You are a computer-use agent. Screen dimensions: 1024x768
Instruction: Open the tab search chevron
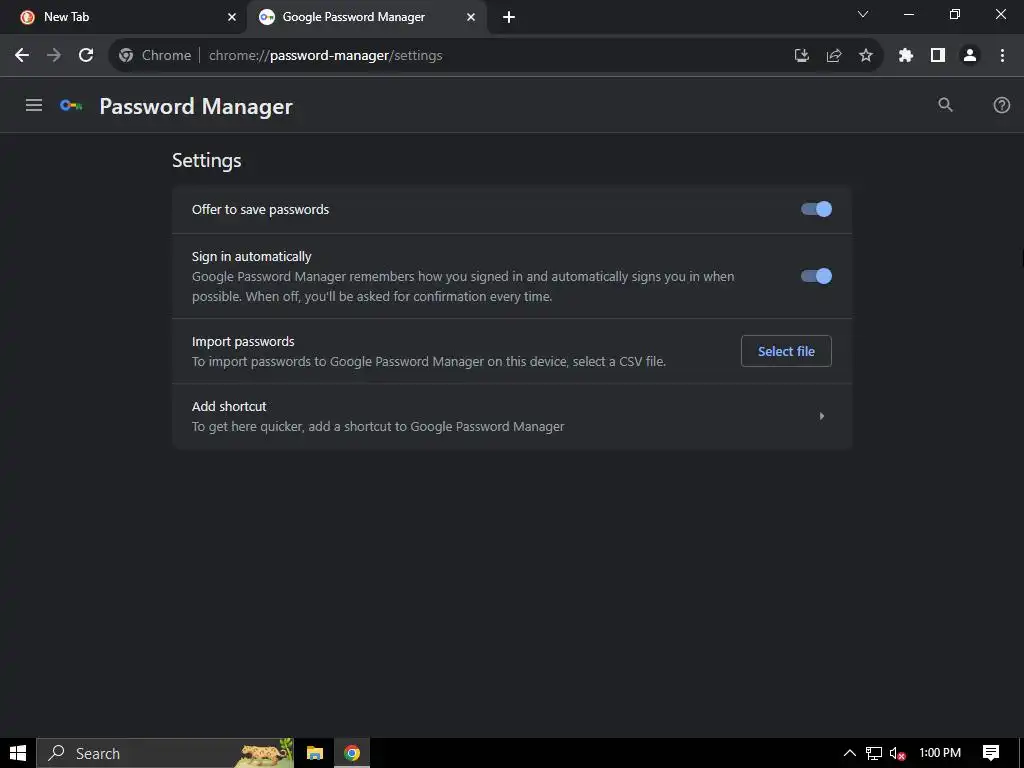pyautogui.click(x=863, y=14)
